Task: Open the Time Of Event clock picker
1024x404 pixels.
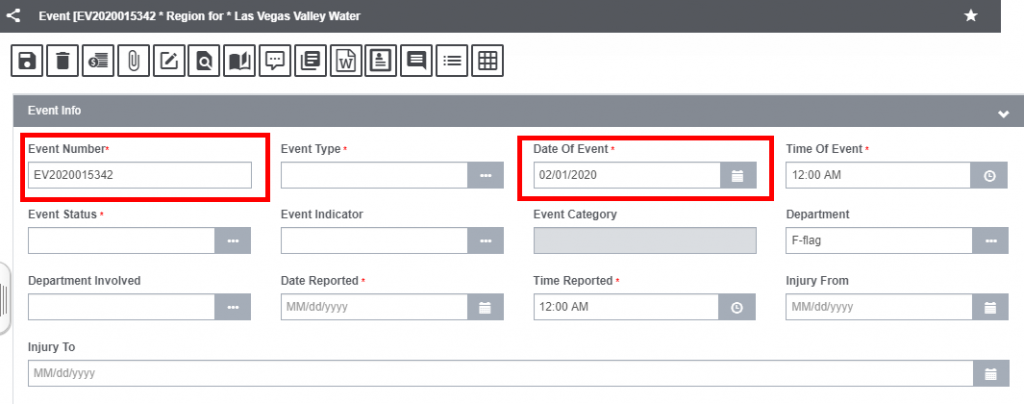Action: [x=990, y=175]
